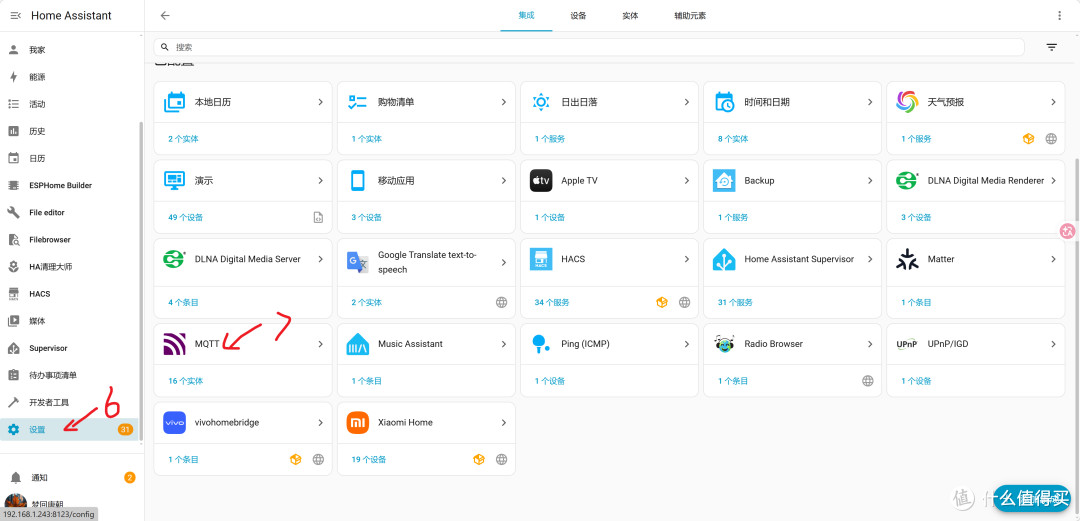The width and height of the screenshot is (1080, 521).
Task: Open the 34 个服务 link under HACS
Action: point(552,302)
